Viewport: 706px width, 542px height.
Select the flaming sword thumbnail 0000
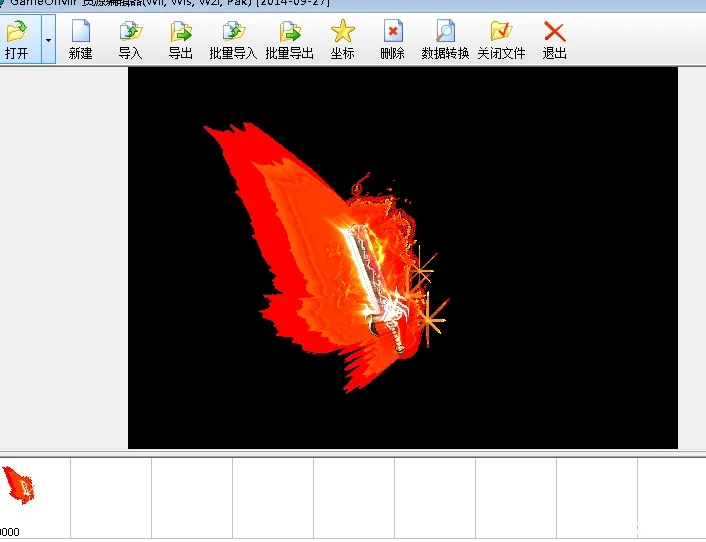(35, 498)
